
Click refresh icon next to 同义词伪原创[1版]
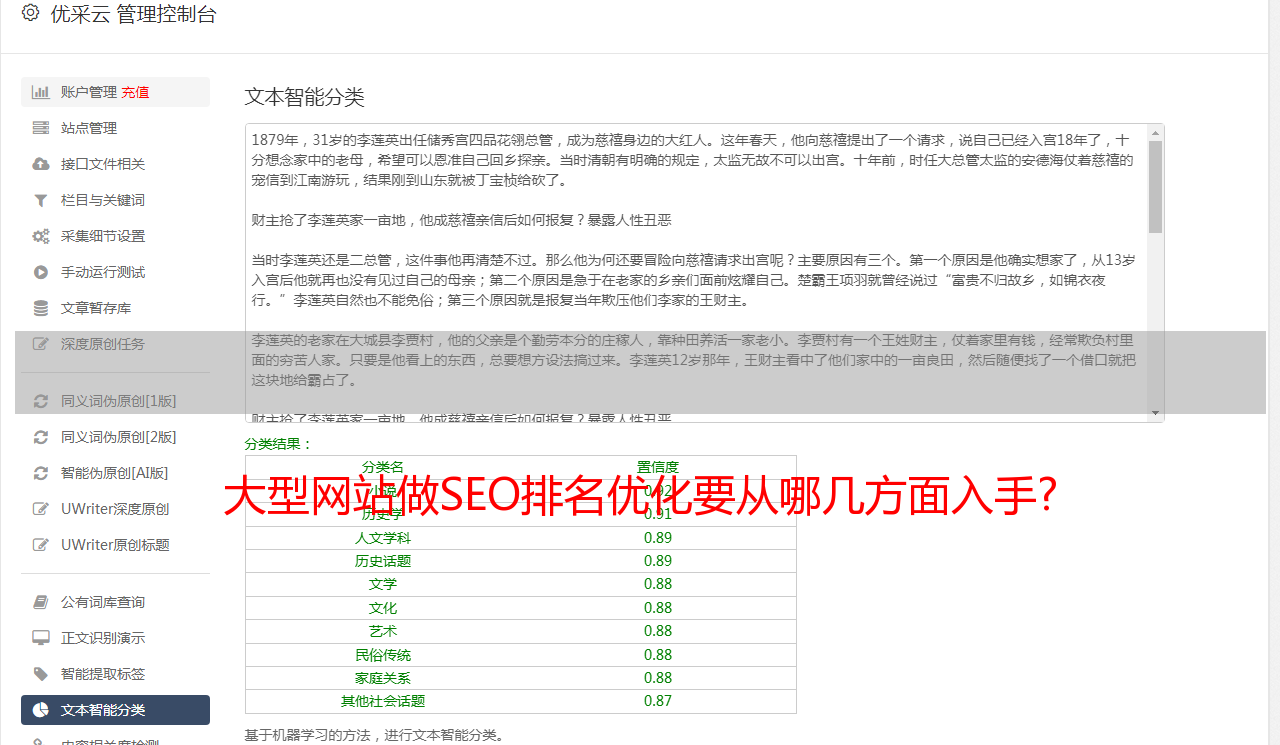pos(41,401)
